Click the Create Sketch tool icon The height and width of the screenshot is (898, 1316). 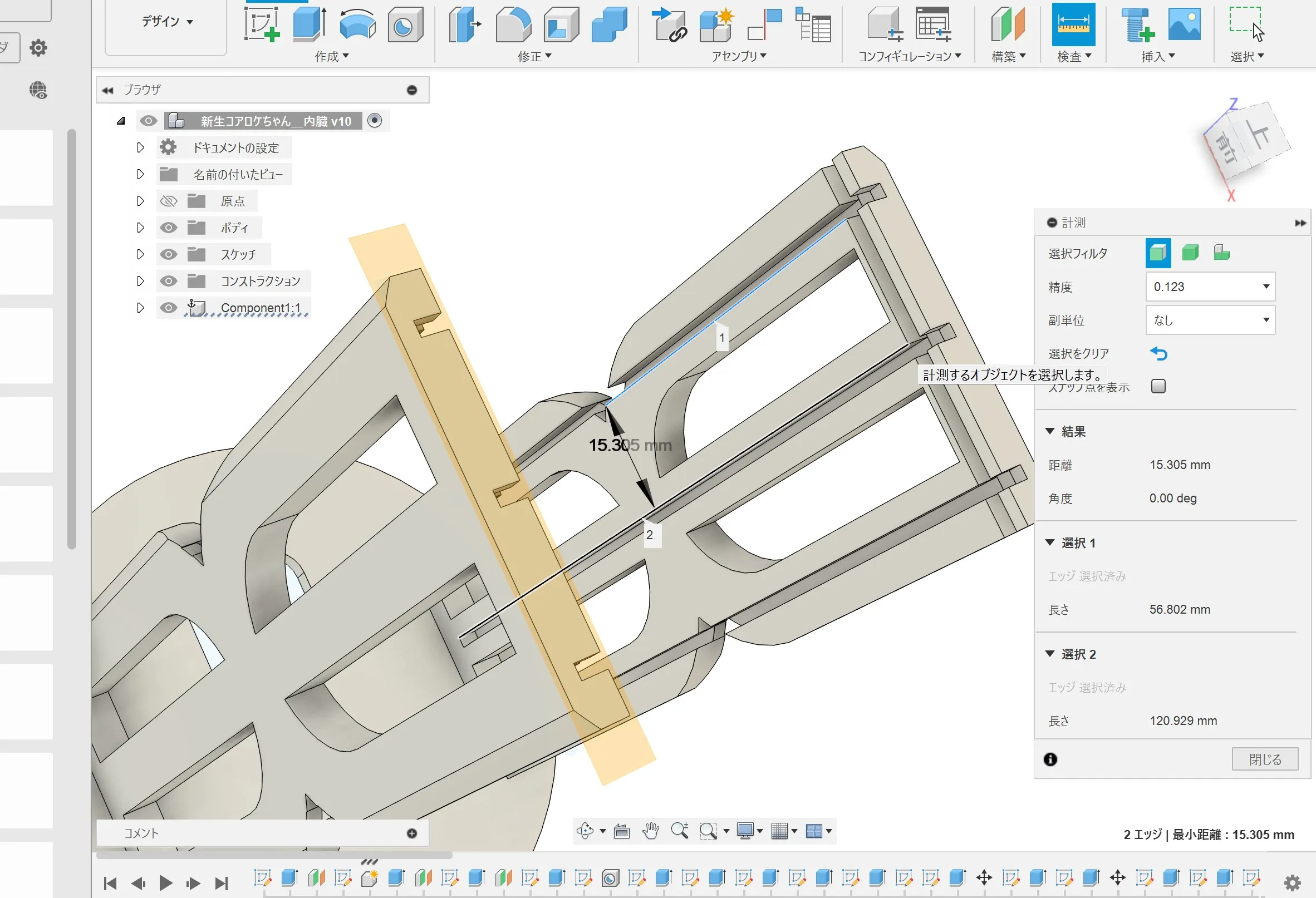(262, 24)
